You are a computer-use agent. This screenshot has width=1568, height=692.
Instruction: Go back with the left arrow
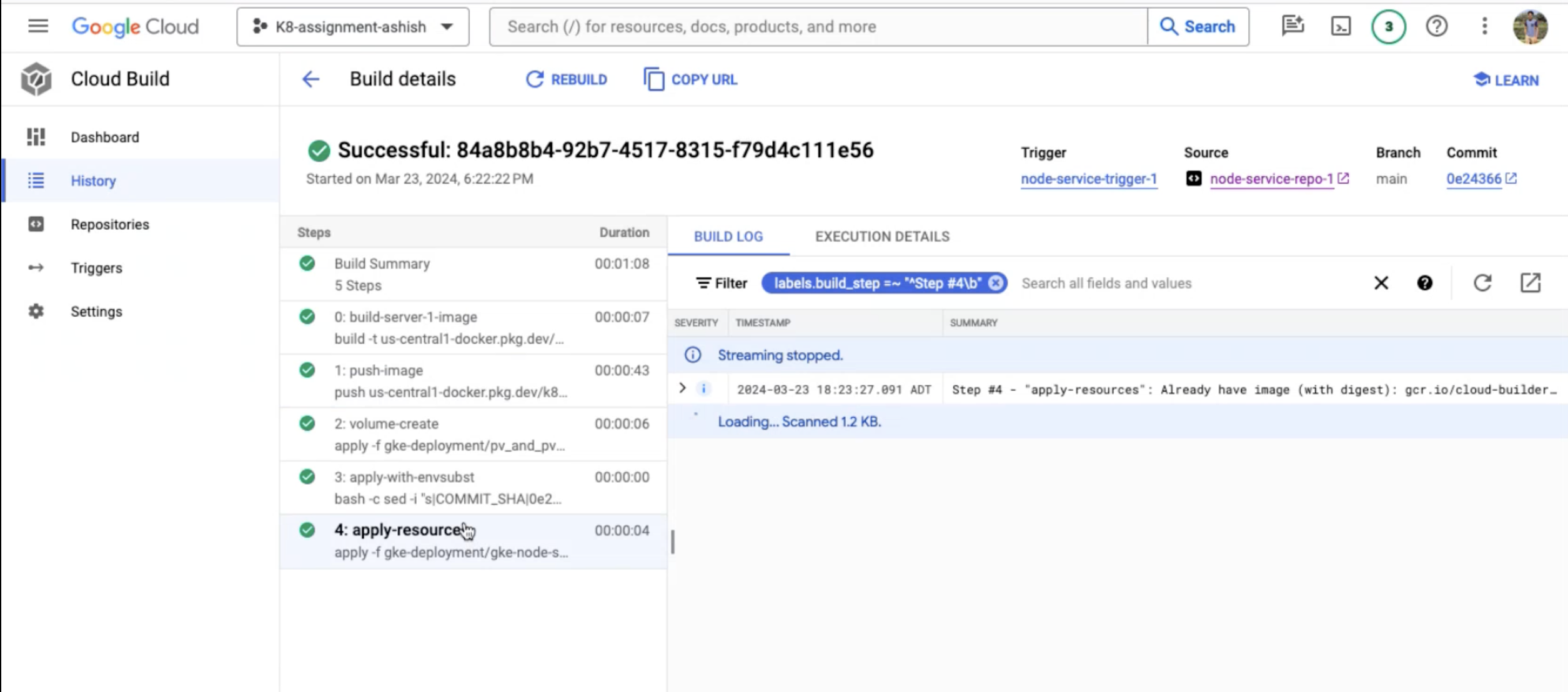pos(310,79)
